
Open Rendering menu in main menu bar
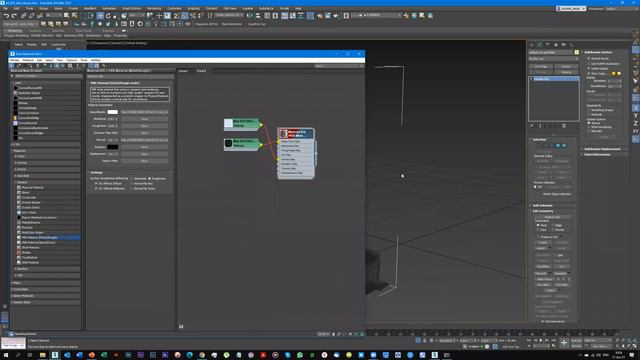tap(154, 8)
